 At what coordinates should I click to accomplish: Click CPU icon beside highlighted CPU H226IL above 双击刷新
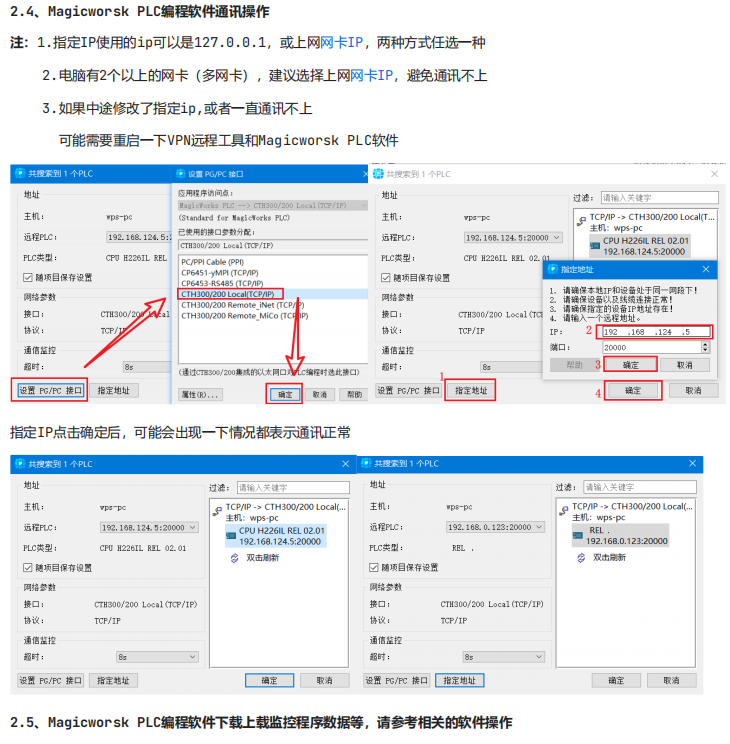point(231,536)
